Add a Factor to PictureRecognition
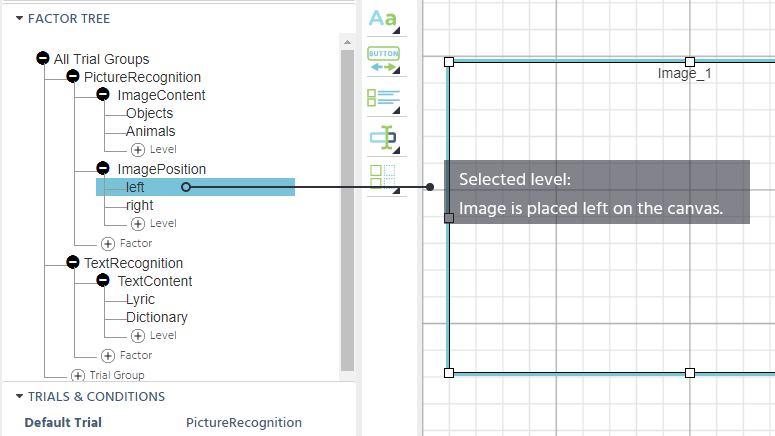This screenshot has height=436, width=775. pyautogui.click(x=127, y=243)
